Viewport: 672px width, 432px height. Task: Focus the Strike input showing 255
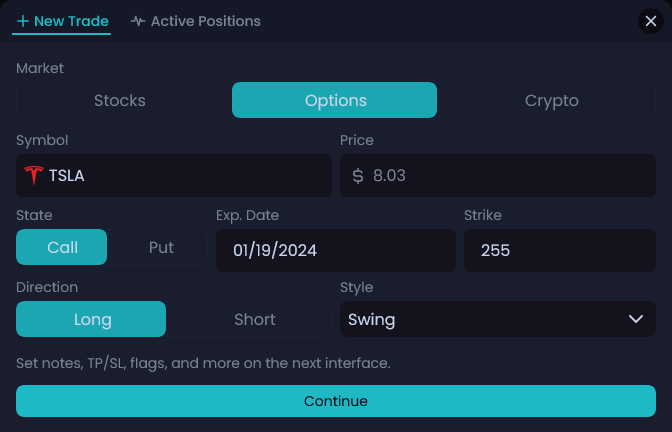[560, 250]
